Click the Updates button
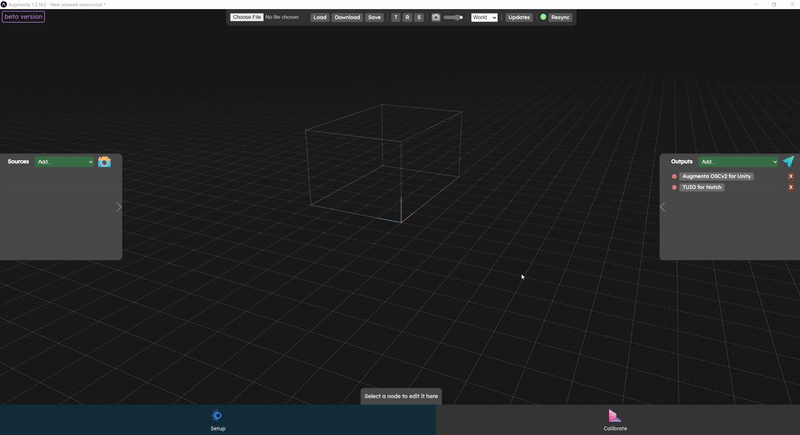 519,17
